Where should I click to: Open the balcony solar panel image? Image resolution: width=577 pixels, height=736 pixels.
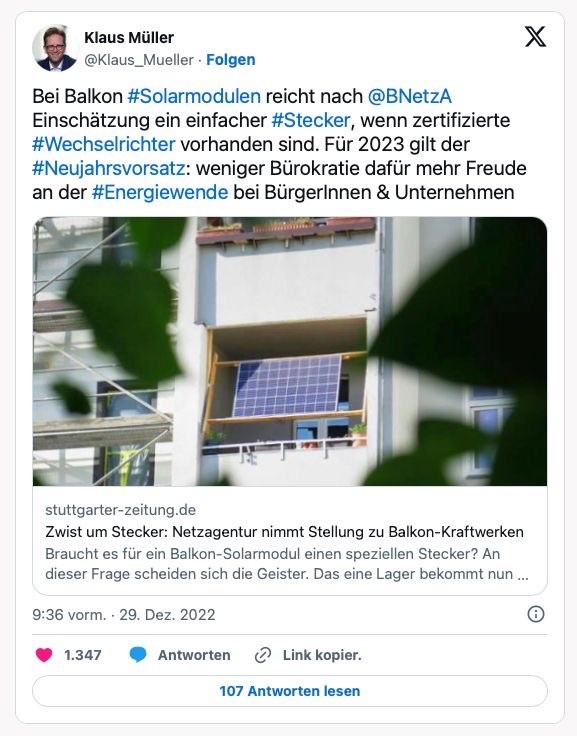click(290, 351)
